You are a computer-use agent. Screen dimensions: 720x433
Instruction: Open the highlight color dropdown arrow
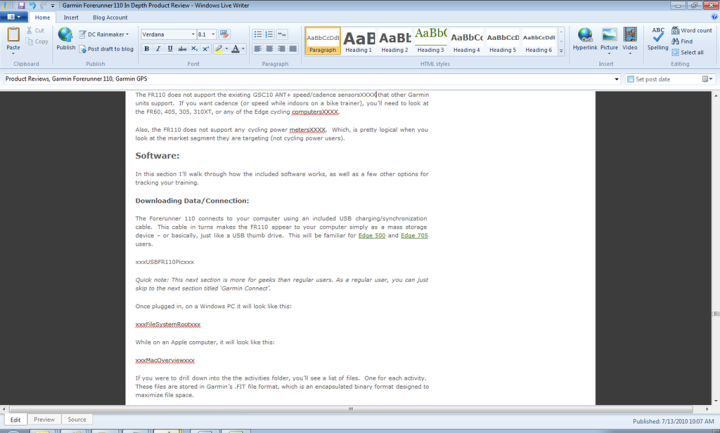click(x=227, y=49)
